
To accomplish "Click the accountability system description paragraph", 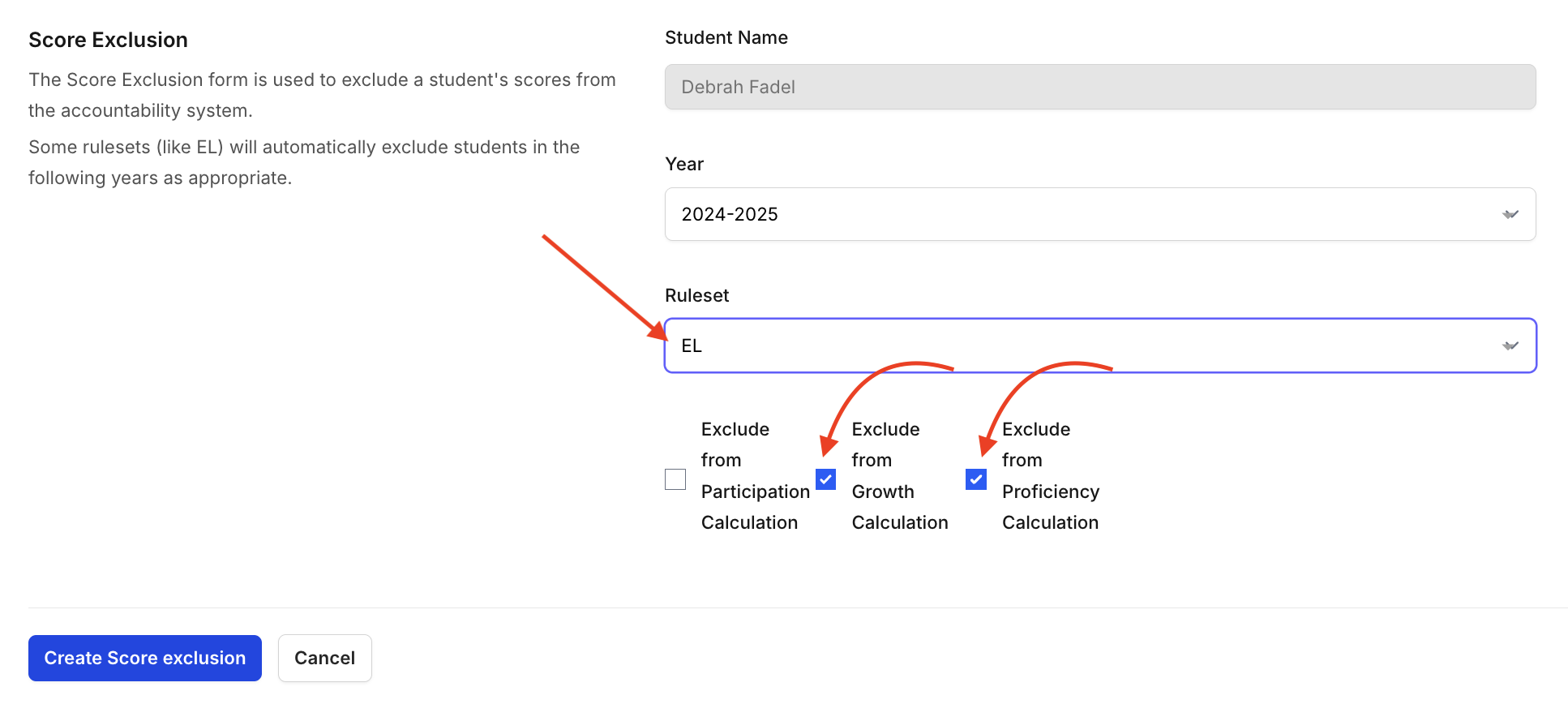I will click(322, 95).
